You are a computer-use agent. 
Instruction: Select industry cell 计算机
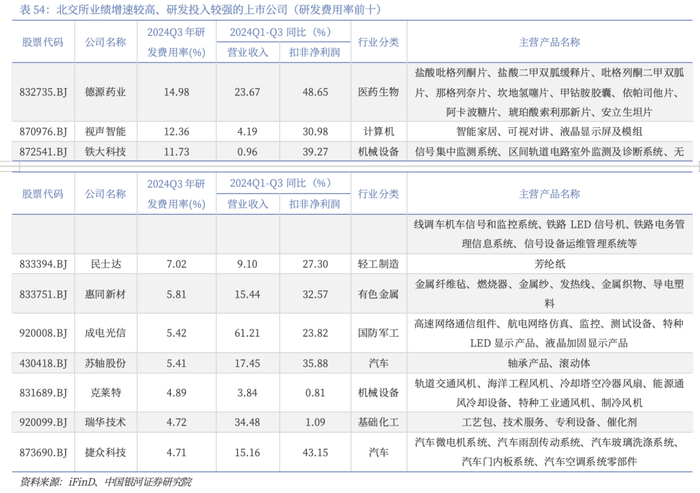(x=379, y=132)
